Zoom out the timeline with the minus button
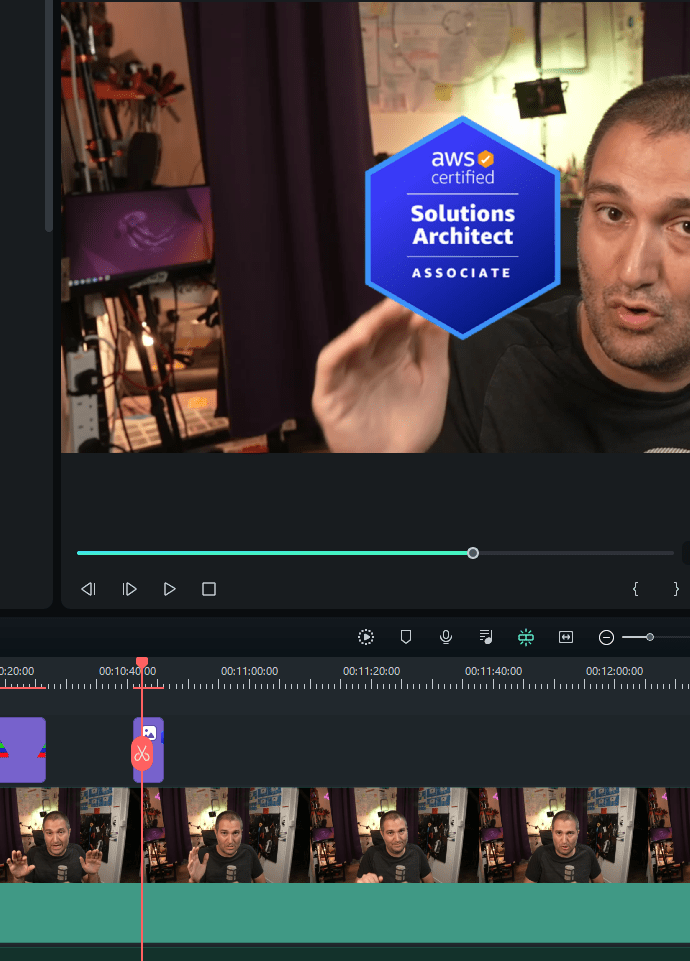Image resolution: width=690 pixels, height=961 pixels. [x=606, y=637]
